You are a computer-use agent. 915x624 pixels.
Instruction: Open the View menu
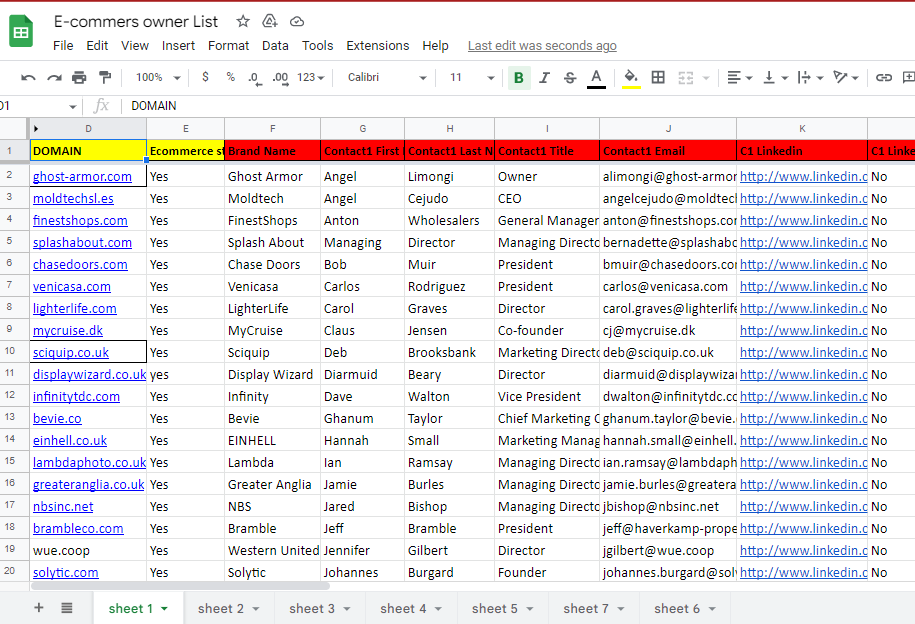pyautogui.click(x=135, y=46)
